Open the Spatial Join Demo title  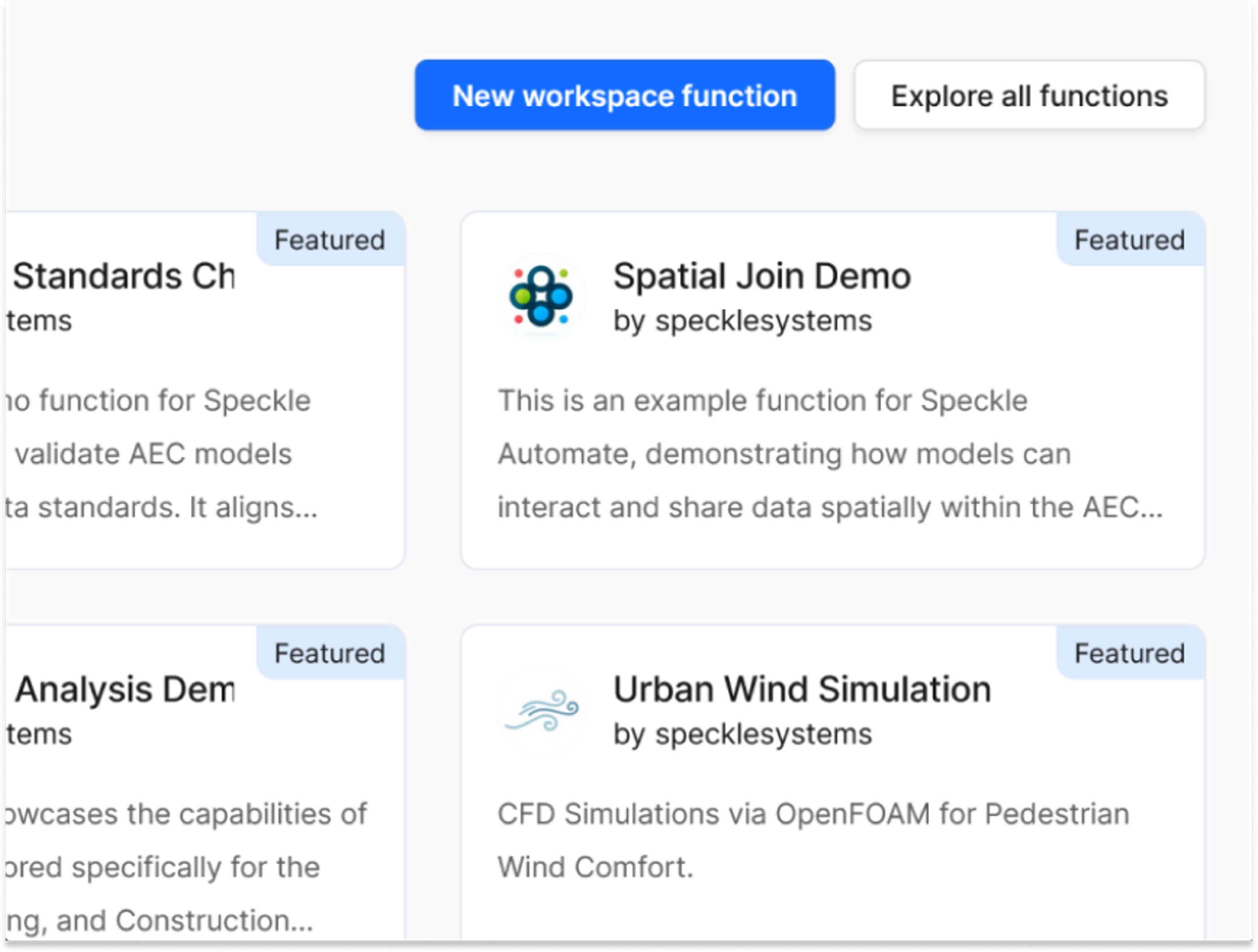click(x=762, y=276)
